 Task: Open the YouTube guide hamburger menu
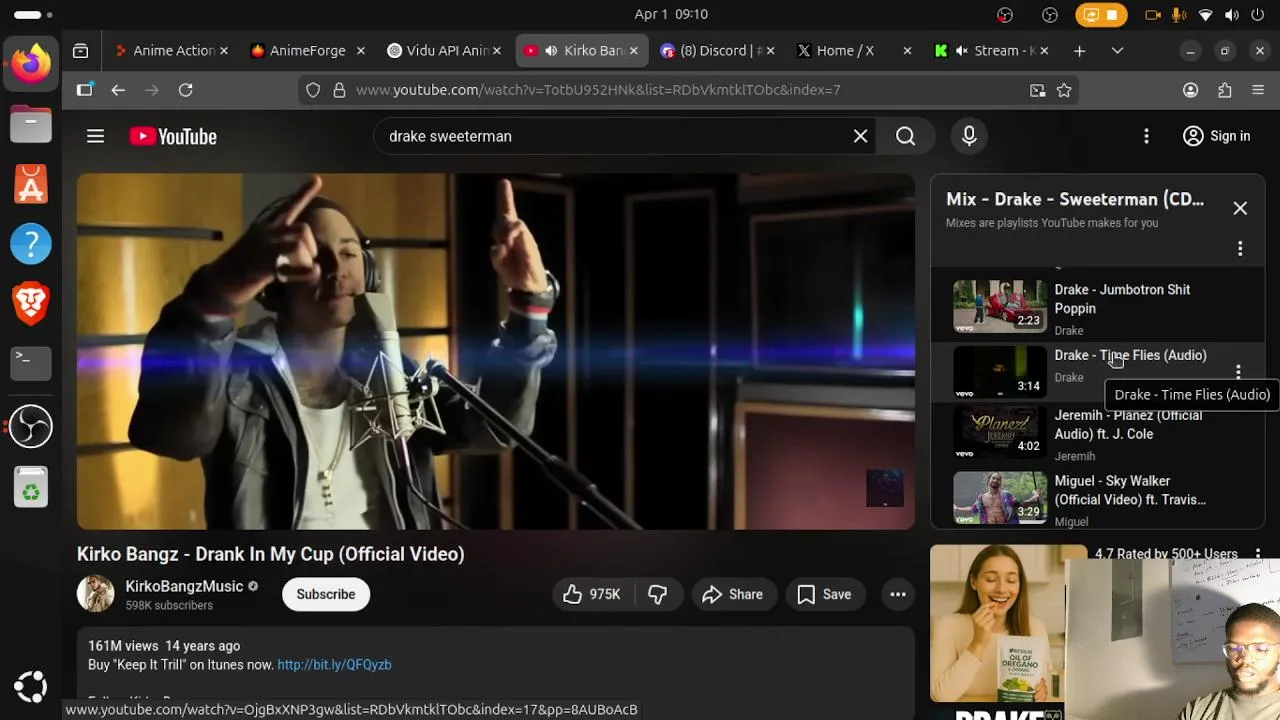tap(95, 136)
